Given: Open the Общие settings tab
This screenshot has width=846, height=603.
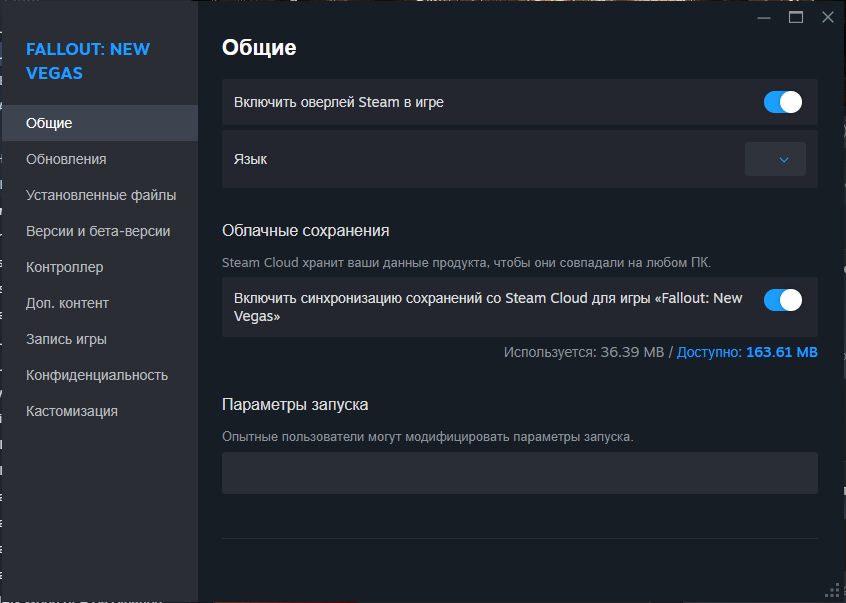Looking at the screenshot, I should point(100,123).
